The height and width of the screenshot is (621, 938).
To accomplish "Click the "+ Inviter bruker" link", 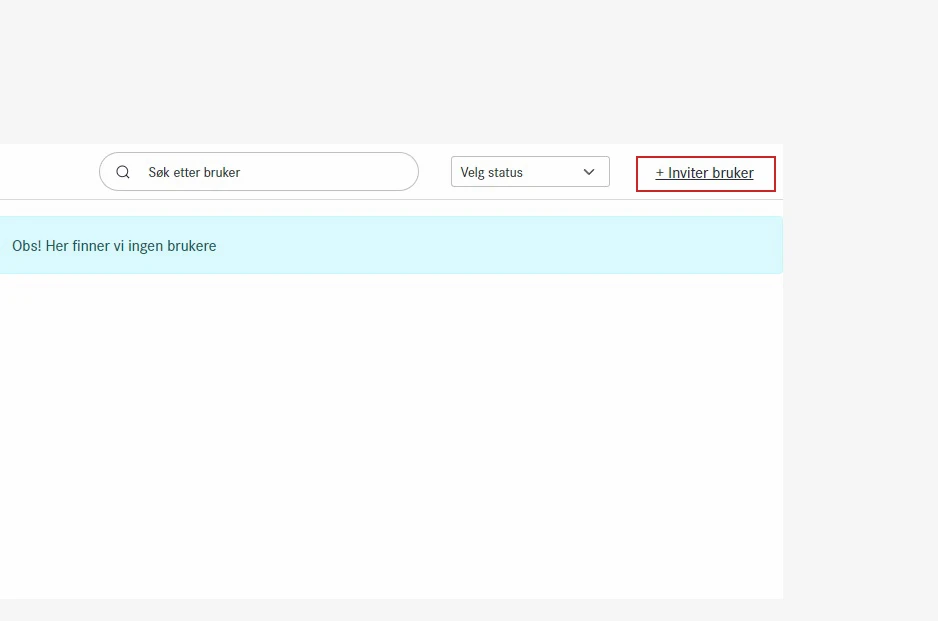I will (705, 173).
